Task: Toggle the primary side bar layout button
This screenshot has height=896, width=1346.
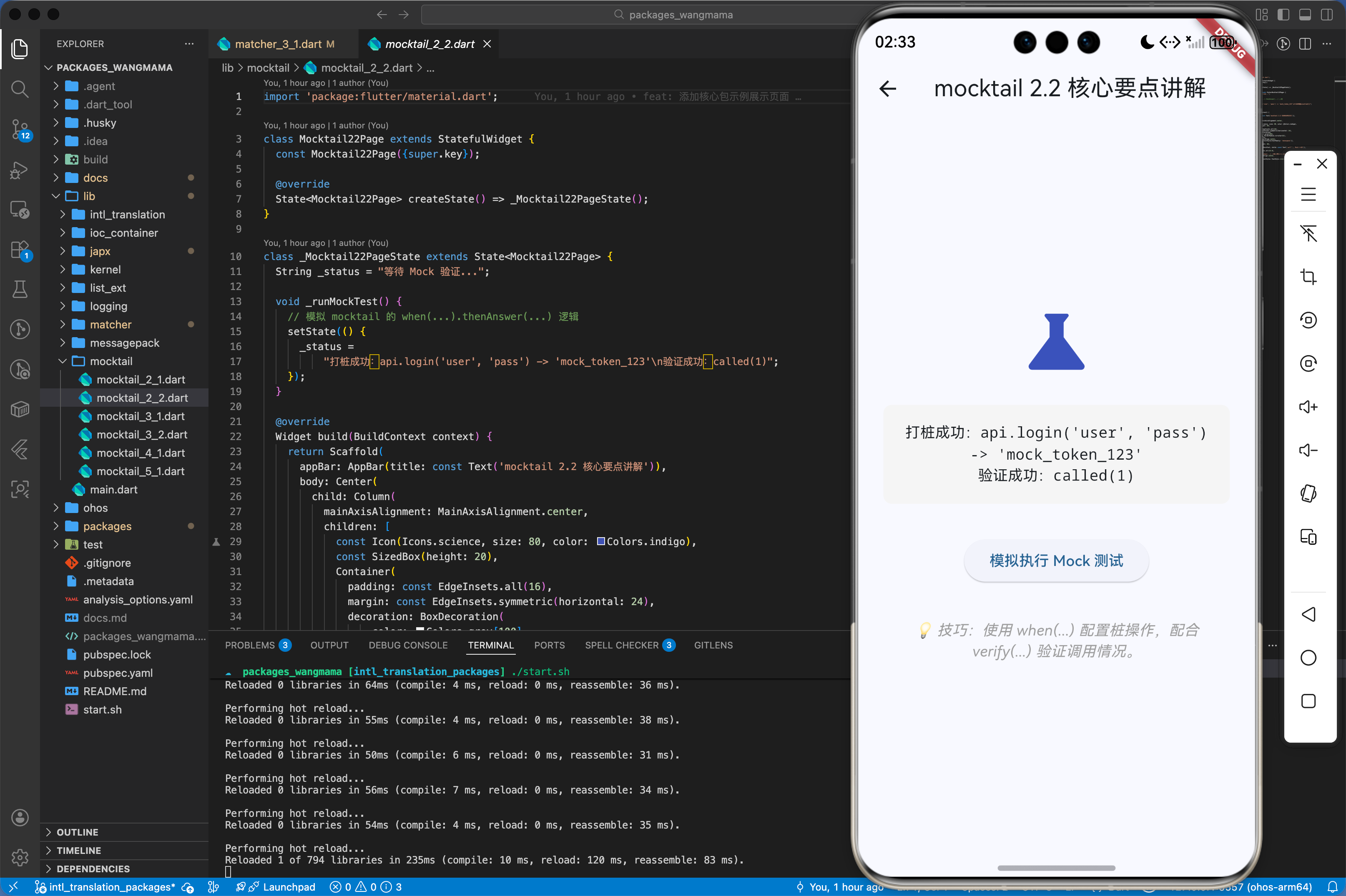Action: coord(1283,15)
